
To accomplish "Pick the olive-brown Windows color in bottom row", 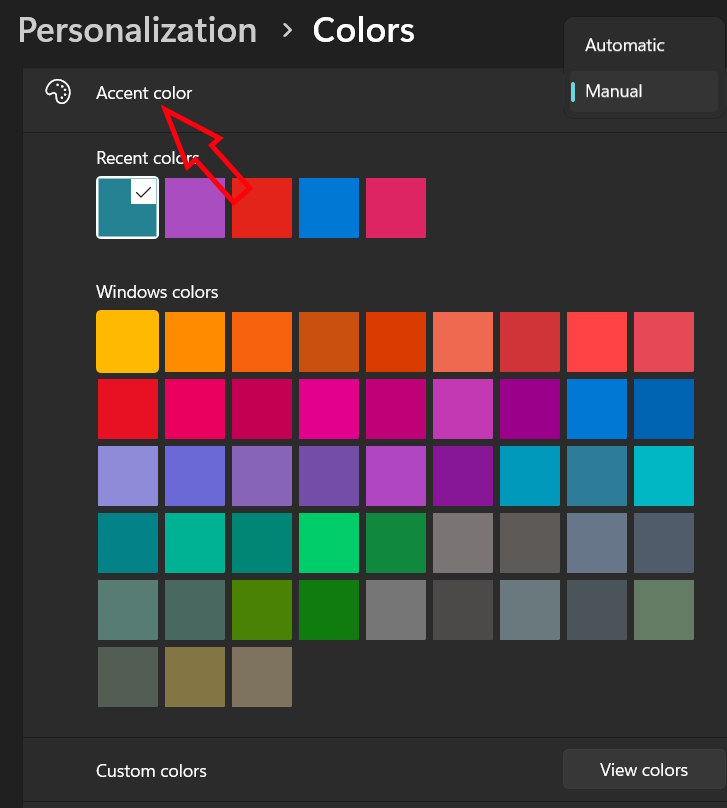I will click(194, 677).
